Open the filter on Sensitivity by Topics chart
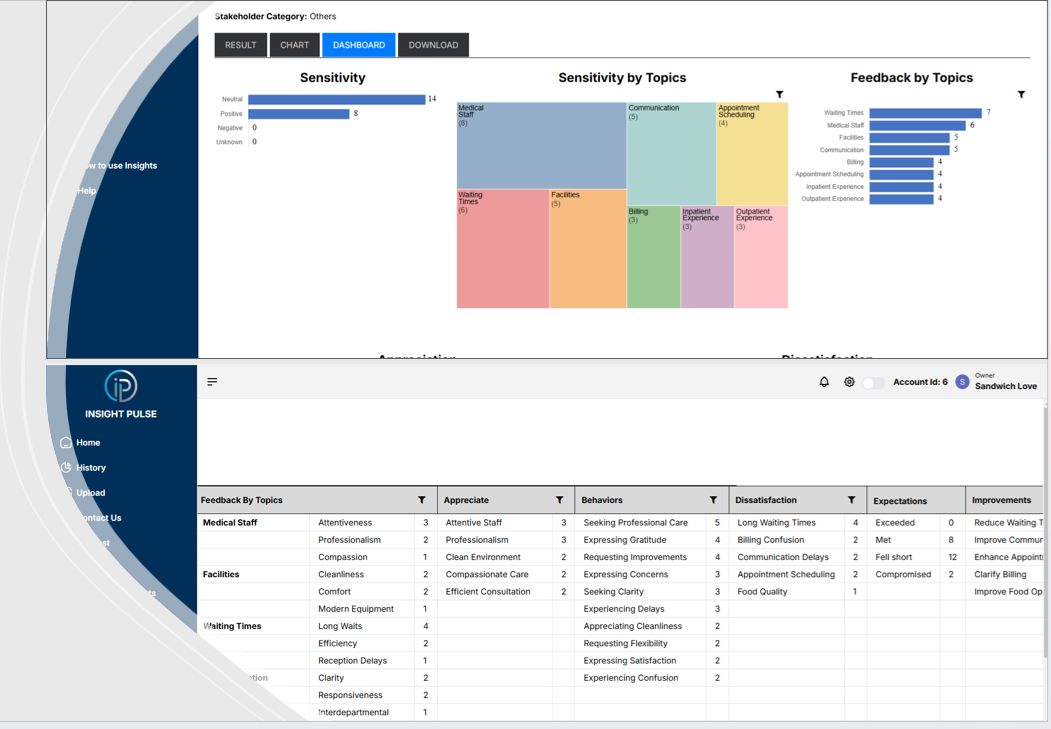Screen dimensions: 1051x729 point(779,94)
